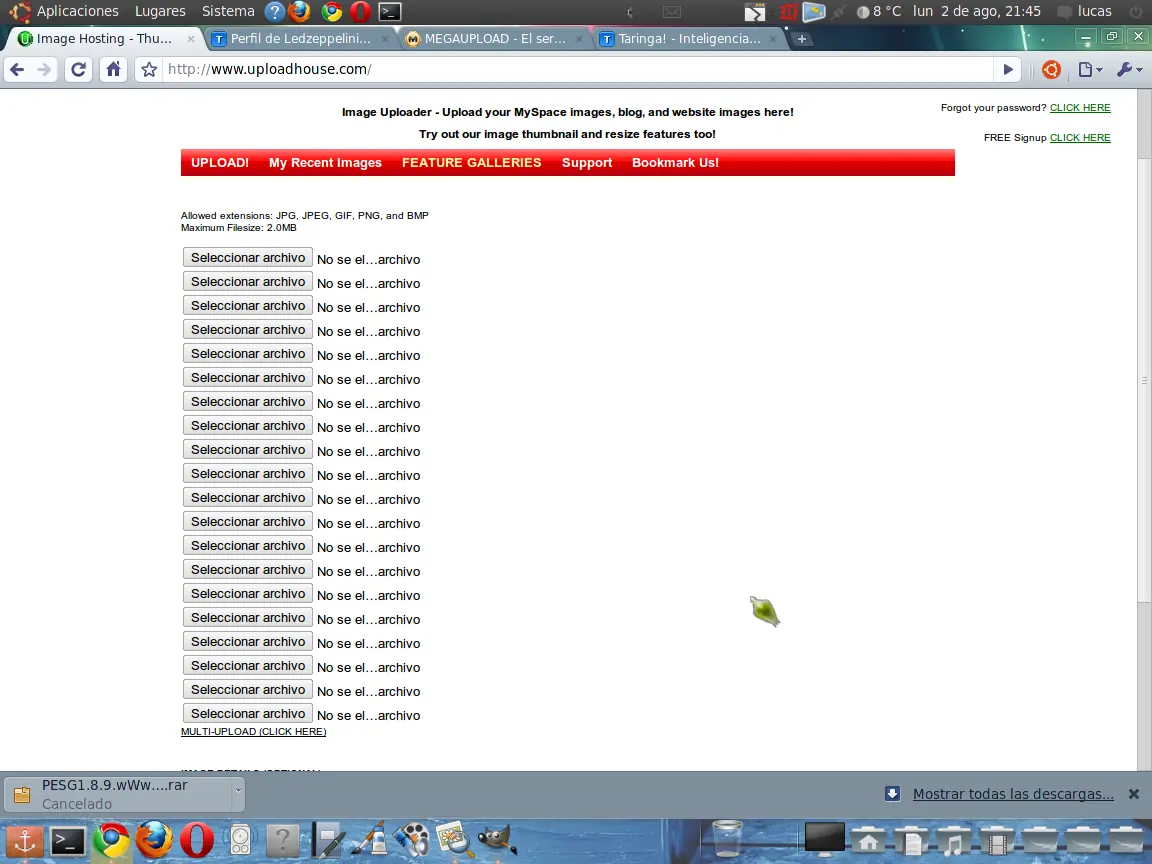The height and width of the screenshot is (864, 1152).
Task: Open the trash in the dock
Action: (x=727, y=840)
